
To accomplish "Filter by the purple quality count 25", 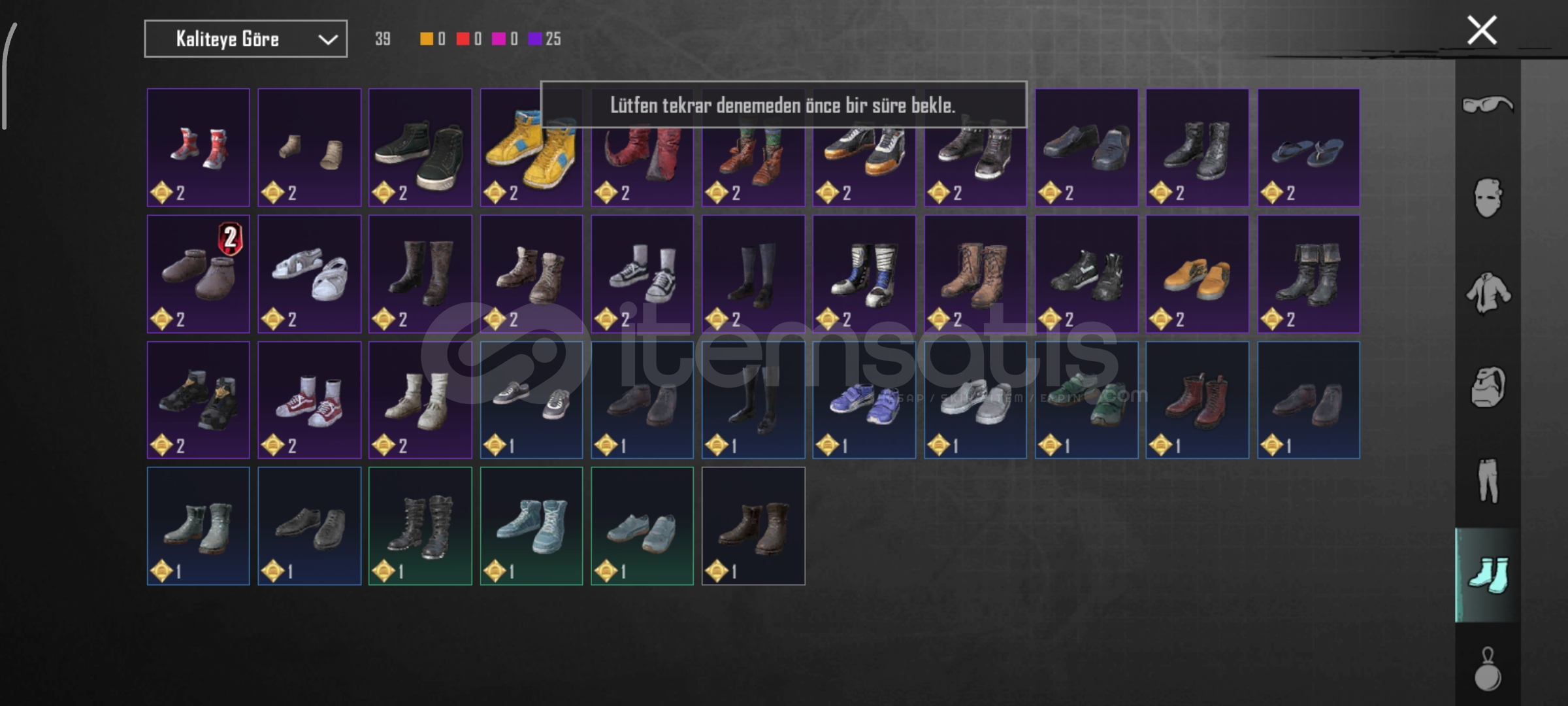I will tap(545, 39).
